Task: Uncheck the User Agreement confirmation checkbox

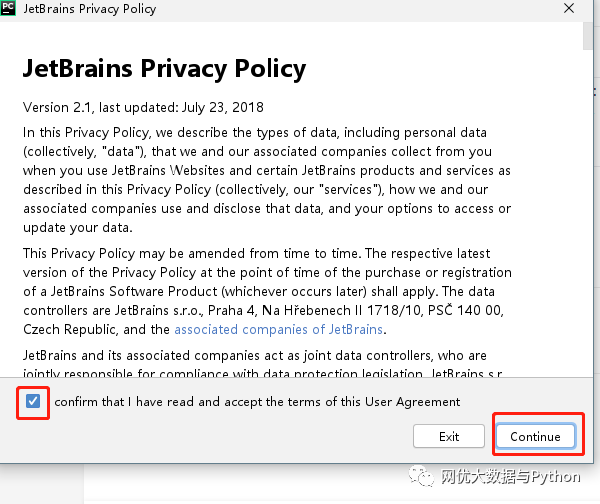Action: point(33,402)
